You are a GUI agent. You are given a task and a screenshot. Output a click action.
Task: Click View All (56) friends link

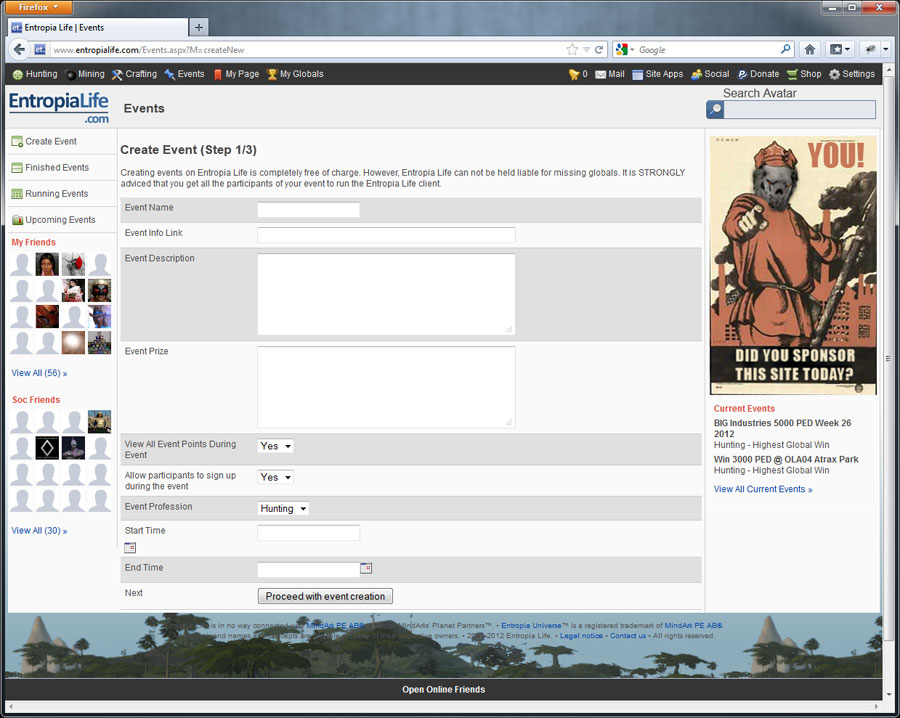(x=39, y=373)
